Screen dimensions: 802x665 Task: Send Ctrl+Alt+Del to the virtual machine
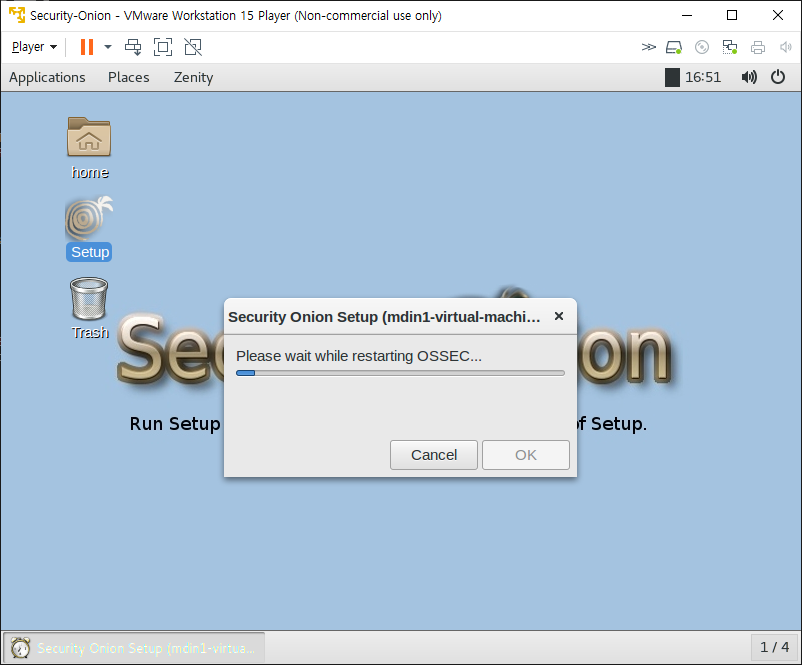[133, 47]
